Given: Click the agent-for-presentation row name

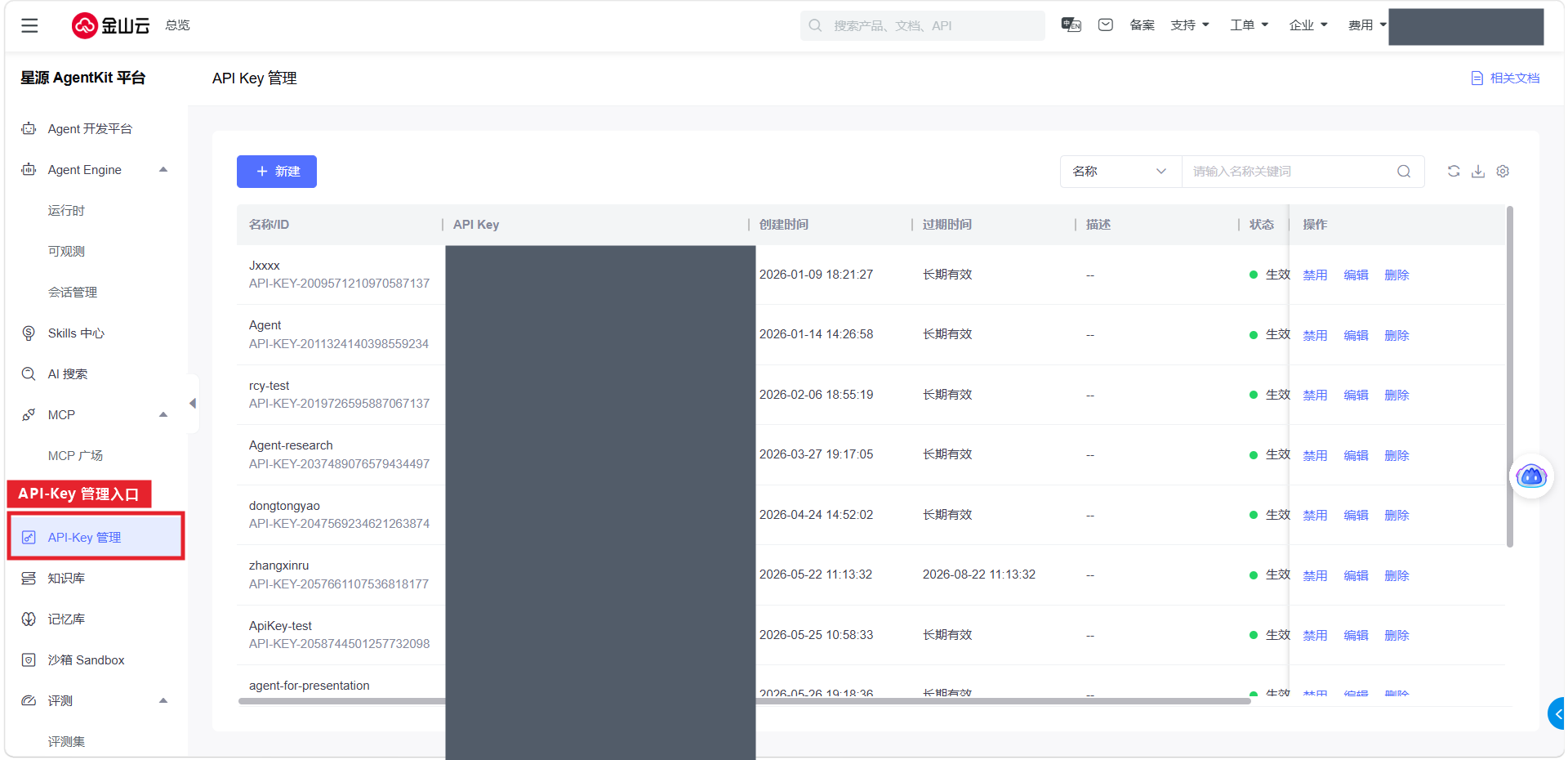Looking at the screenshot, I should point(309,686).
